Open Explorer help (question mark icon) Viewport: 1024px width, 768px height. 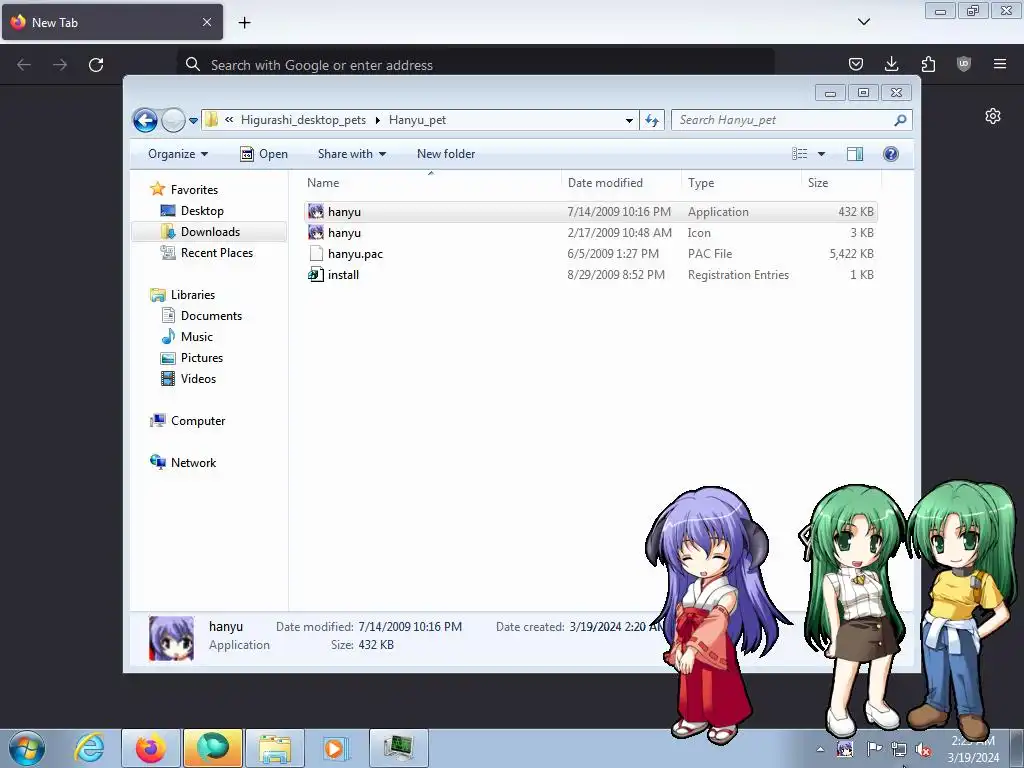891,154
